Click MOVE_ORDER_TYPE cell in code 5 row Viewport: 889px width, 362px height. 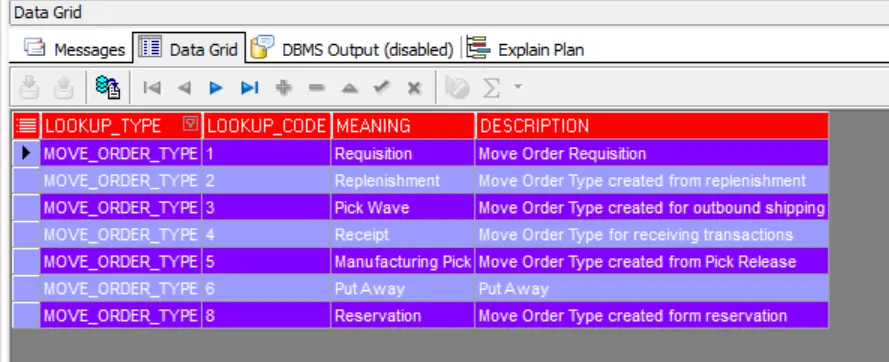(121, 262)
